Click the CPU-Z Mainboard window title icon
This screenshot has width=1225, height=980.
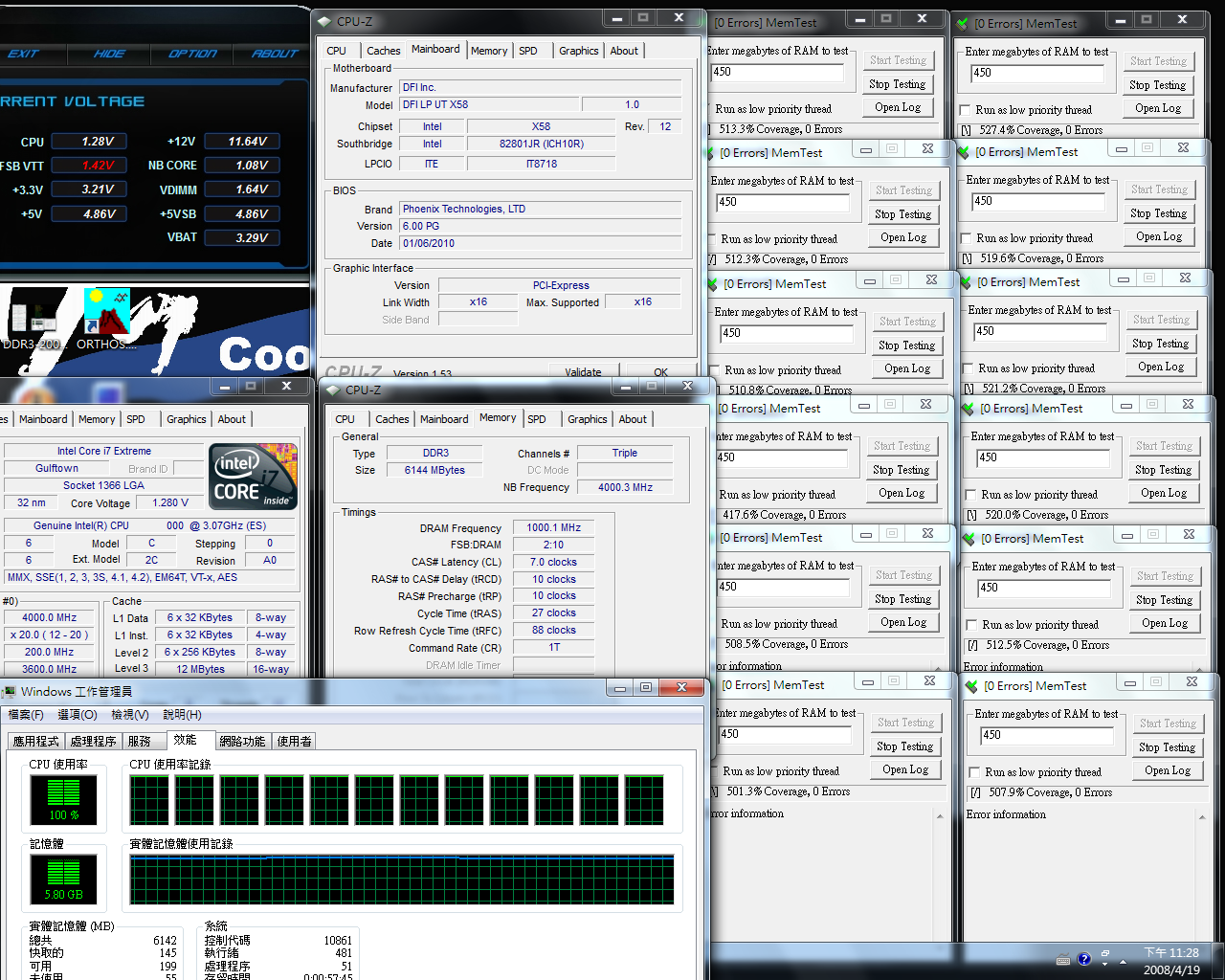(324, 21)
